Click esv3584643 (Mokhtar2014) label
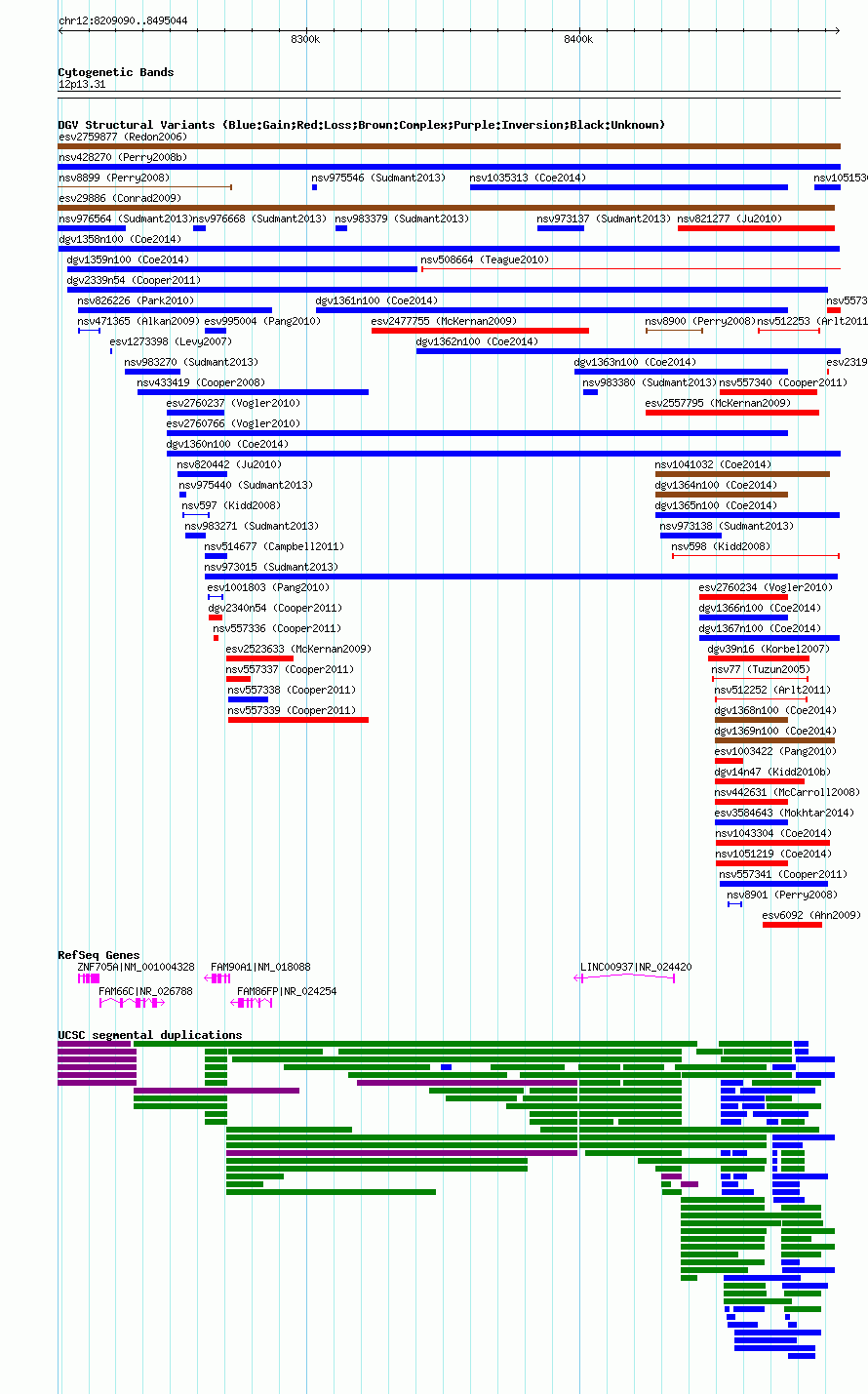Image resolution: width=868 pixels, height=1394 pixels. [x=784, y=813]
